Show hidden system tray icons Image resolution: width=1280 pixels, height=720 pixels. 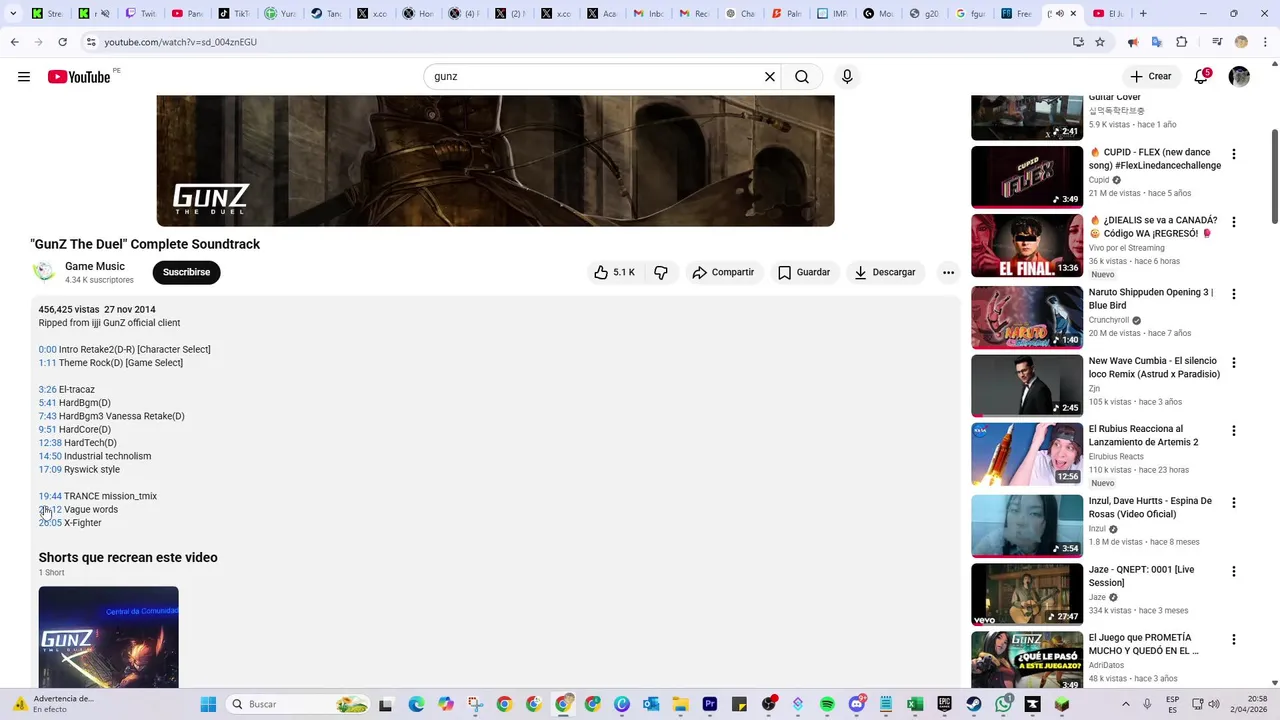tap(1125, 704)
